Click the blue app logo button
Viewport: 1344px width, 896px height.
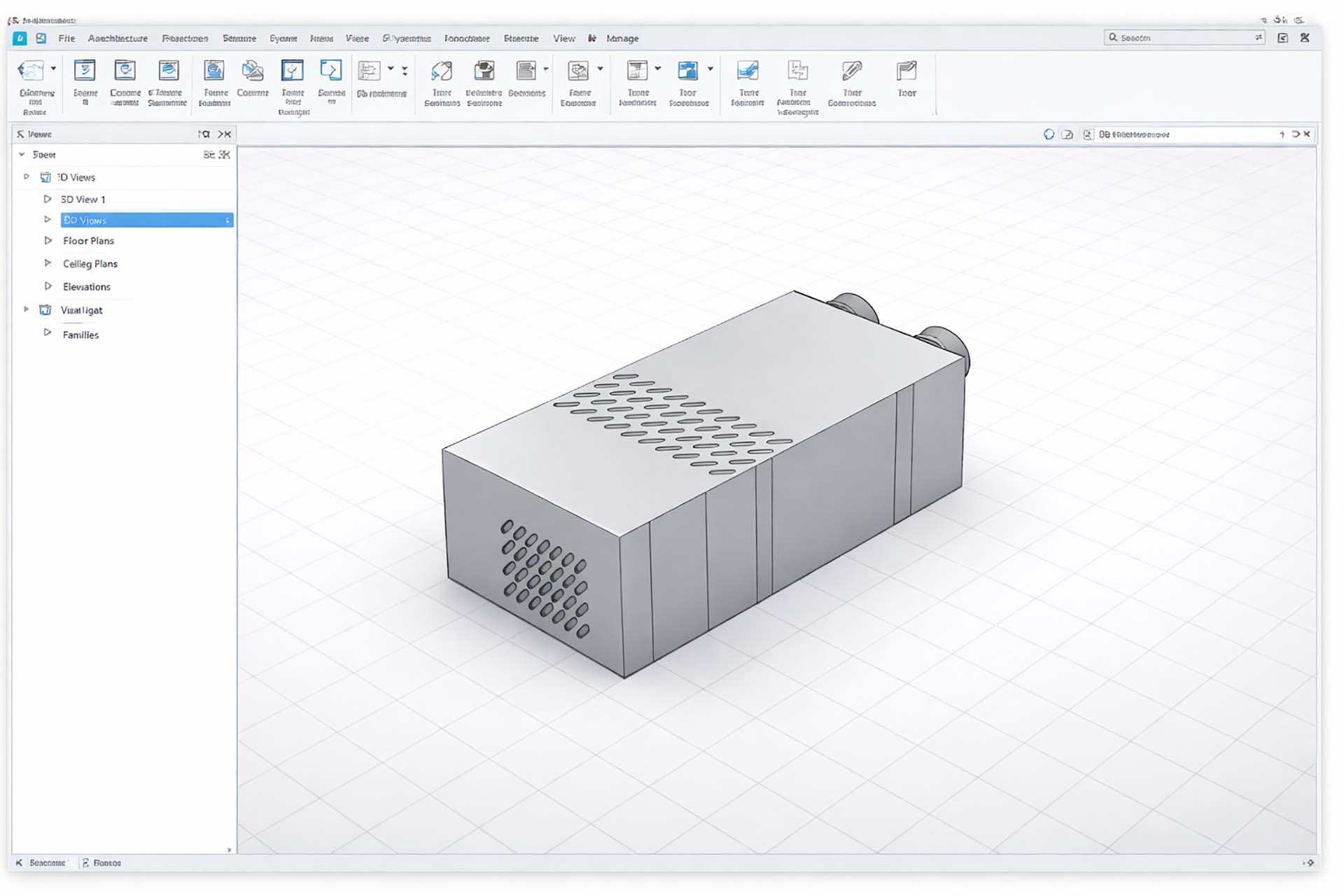pos(20,38)
